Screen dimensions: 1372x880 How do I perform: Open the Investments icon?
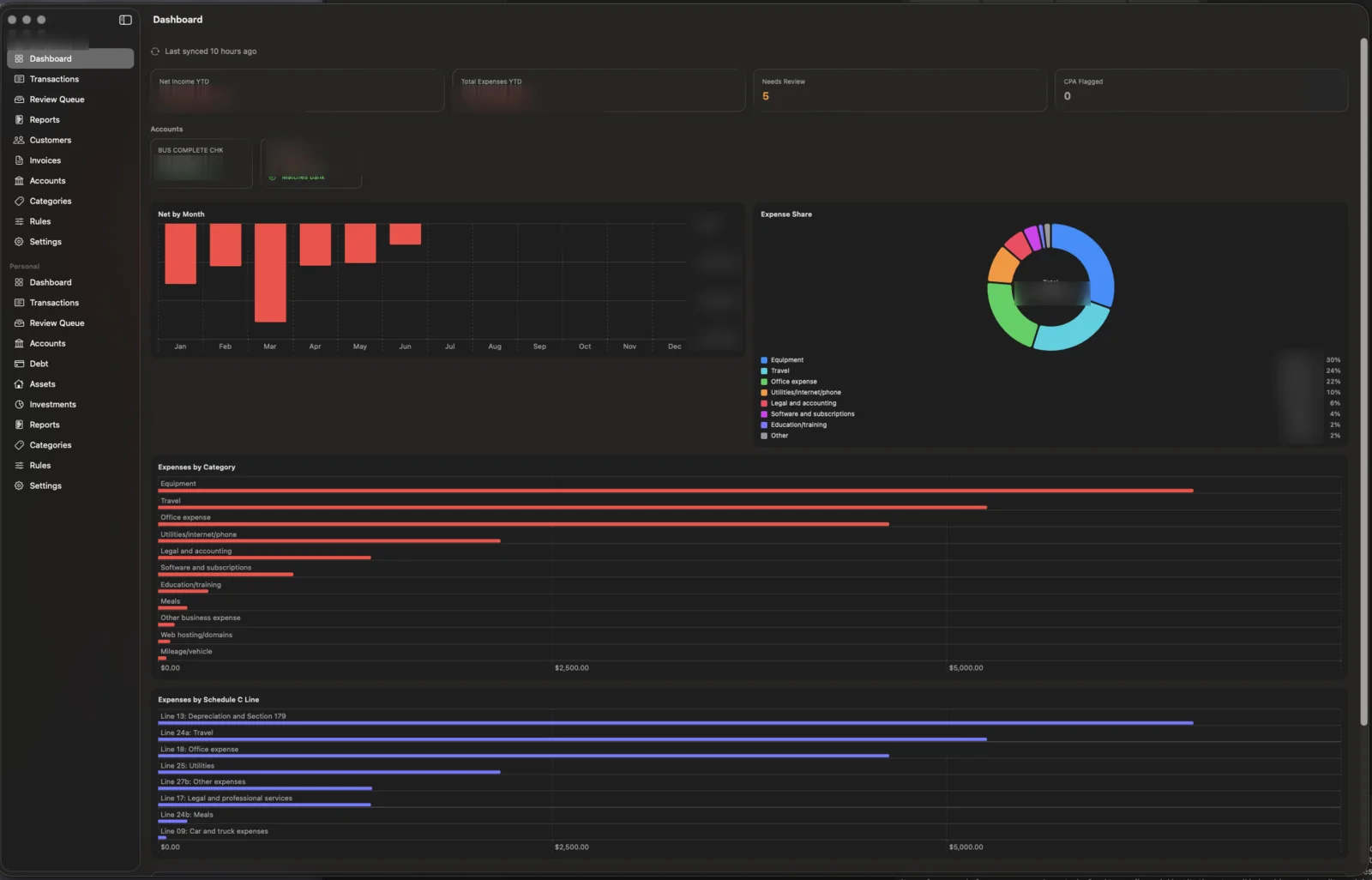coord(19,404)
